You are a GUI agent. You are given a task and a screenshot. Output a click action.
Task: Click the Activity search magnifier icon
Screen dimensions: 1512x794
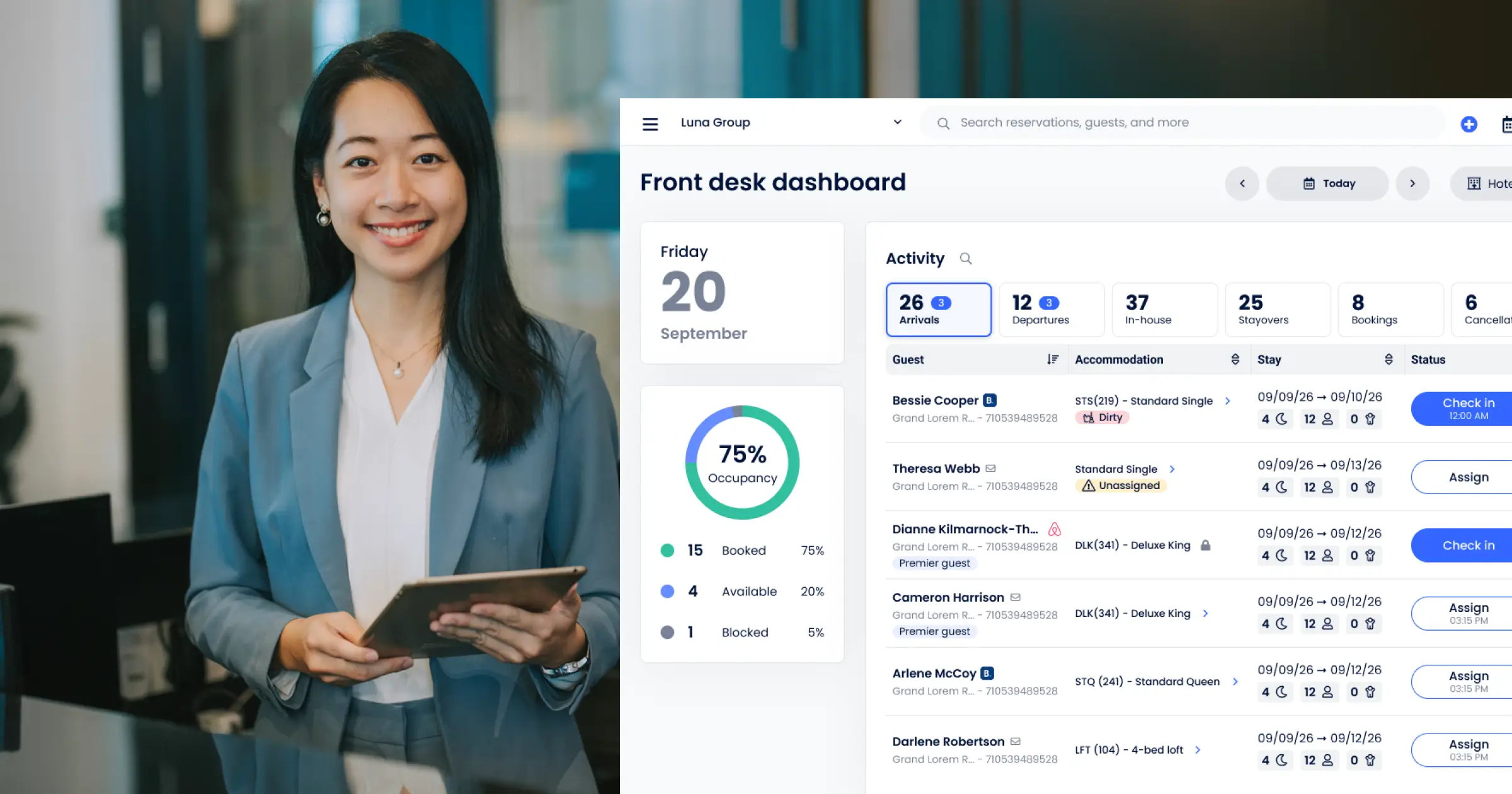coord(965,258)
